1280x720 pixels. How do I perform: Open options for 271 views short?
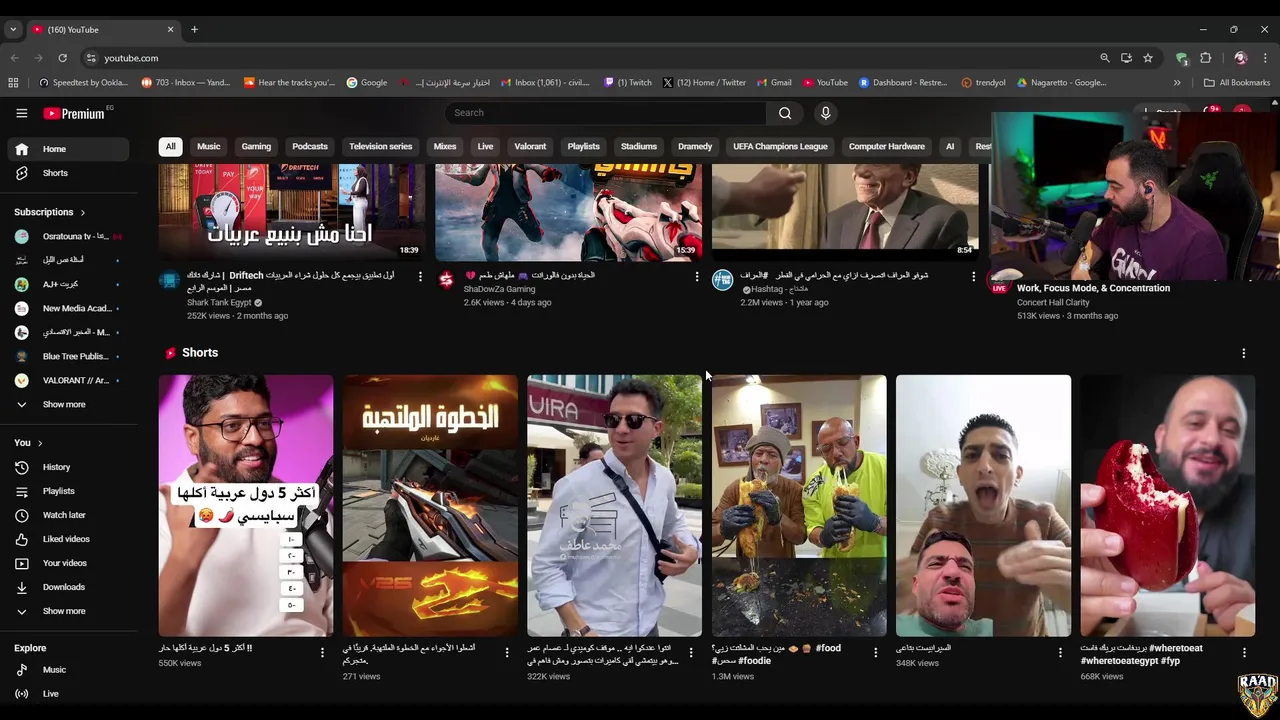(x=506, y=652)
